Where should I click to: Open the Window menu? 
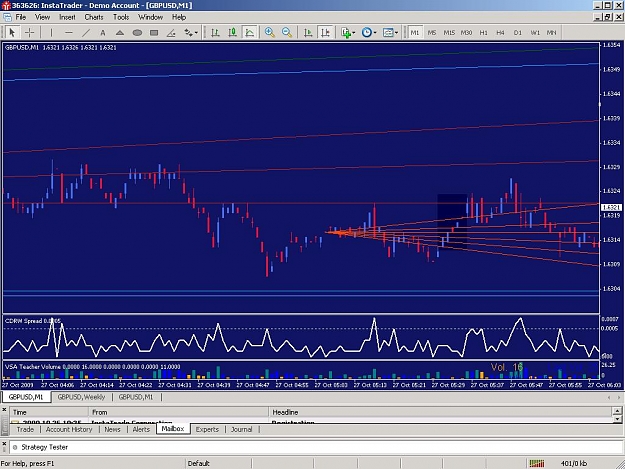tap(151, 17)
